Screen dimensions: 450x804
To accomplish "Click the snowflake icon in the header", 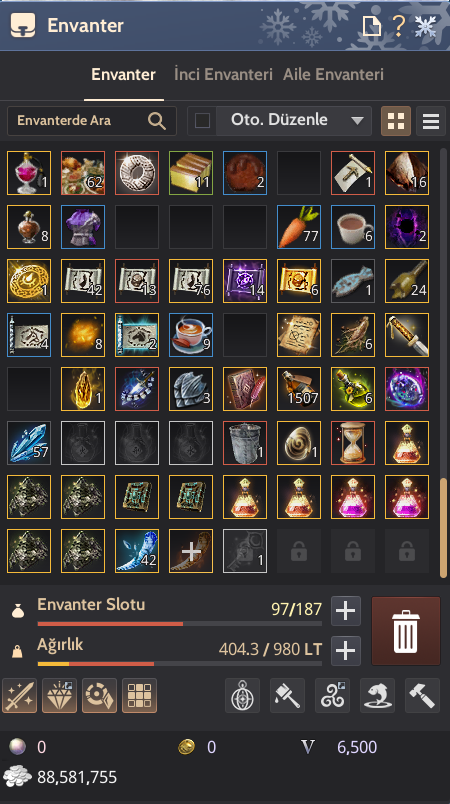I will coord(425,25).
